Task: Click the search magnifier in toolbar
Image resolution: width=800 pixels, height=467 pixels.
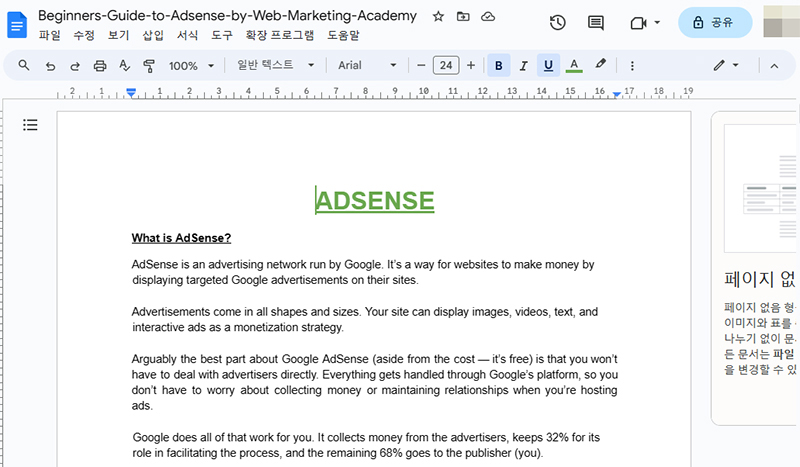Action: (x=23, y=65)
